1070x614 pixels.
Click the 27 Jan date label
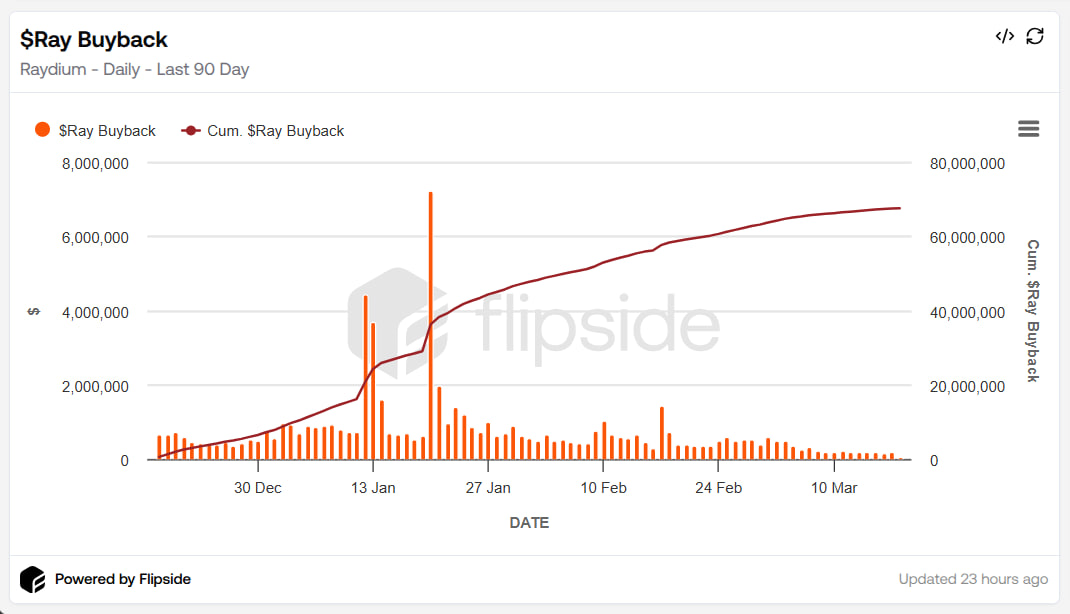pyautogui.click(x=488, y=488)
